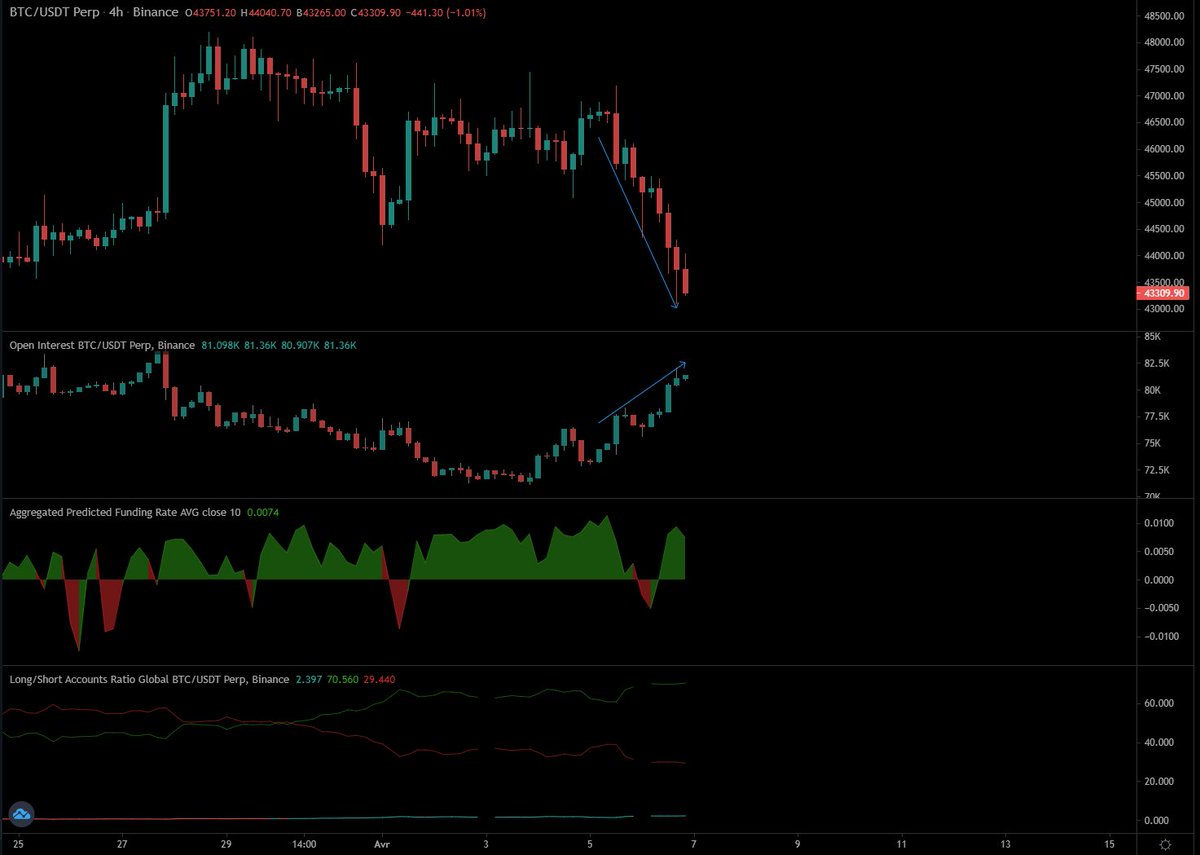Click the Avr month label on time axis
The image size is (1200, 855).
coord(383,844)
